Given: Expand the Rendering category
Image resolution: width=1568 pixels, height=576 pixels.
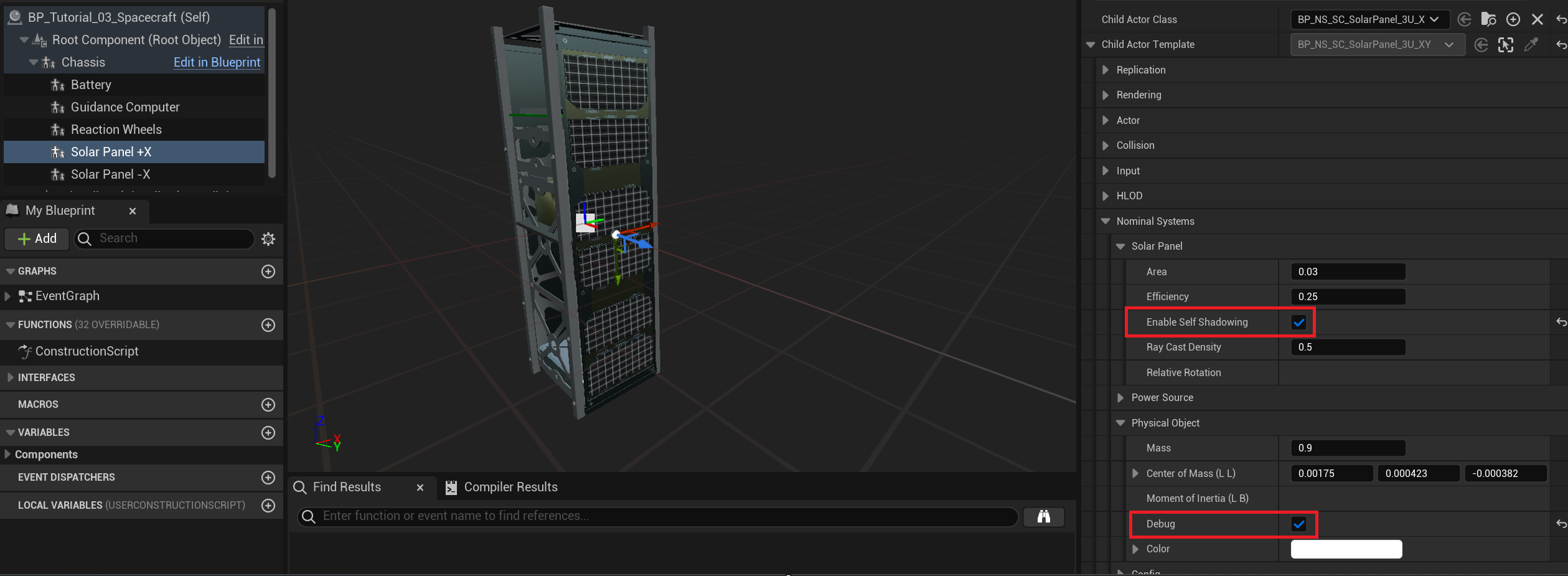Looking at the screenshot, I should 1106,95.
